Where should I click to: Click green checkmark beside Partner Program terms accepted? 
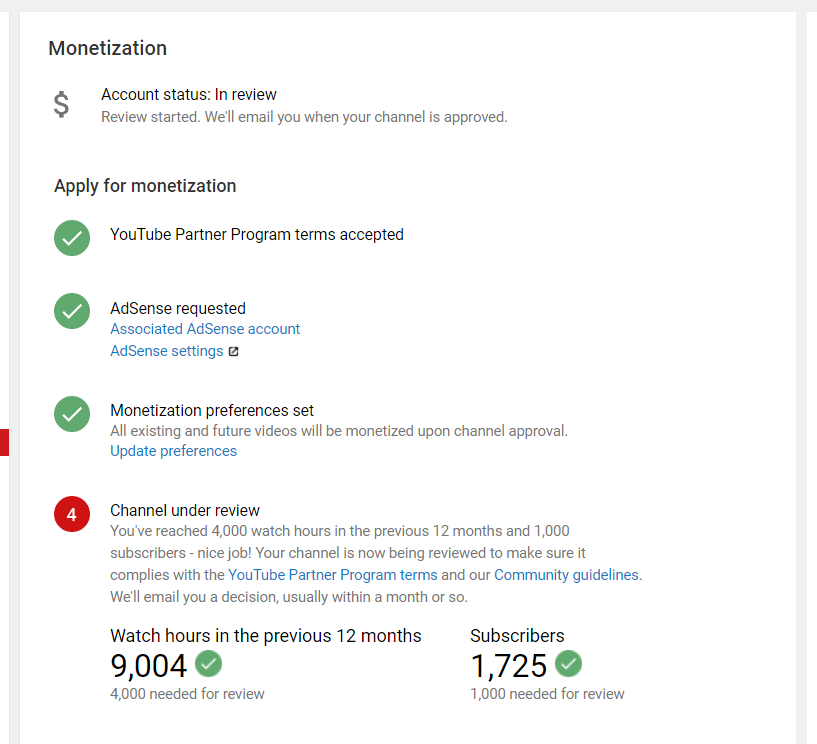[x=72, y=238]
